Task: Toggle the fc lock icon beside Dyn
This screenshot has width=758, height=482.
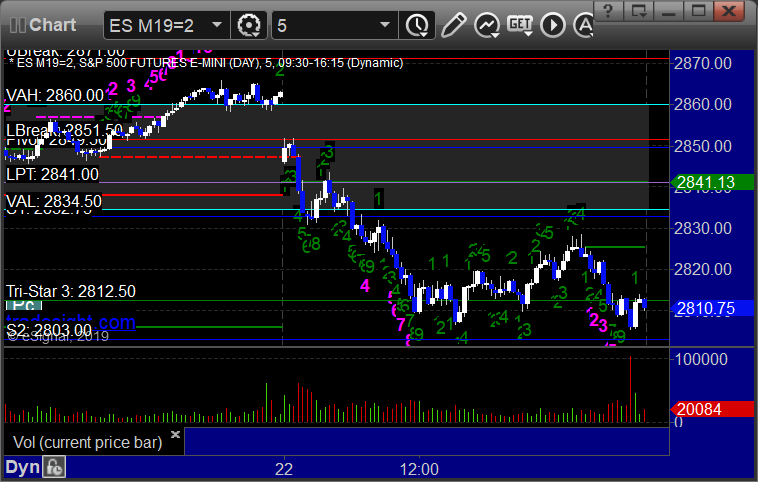Action: (x=54, y=467)
